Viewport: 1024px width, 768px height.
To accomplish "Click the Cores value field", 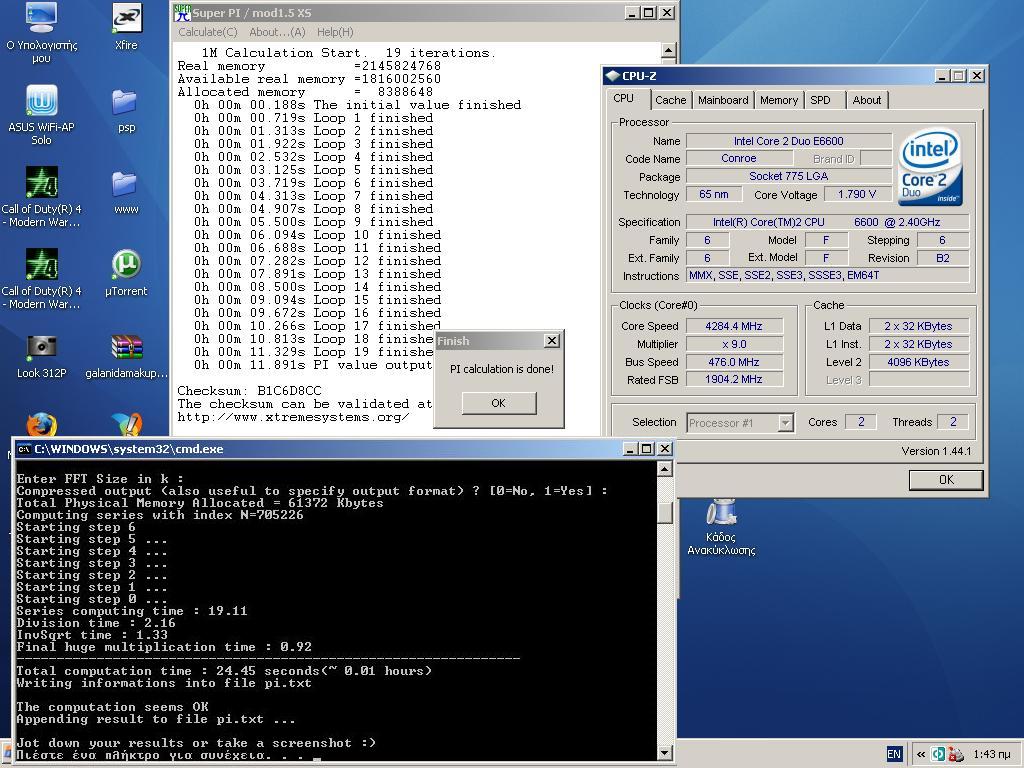I will [x=861, y=422].
